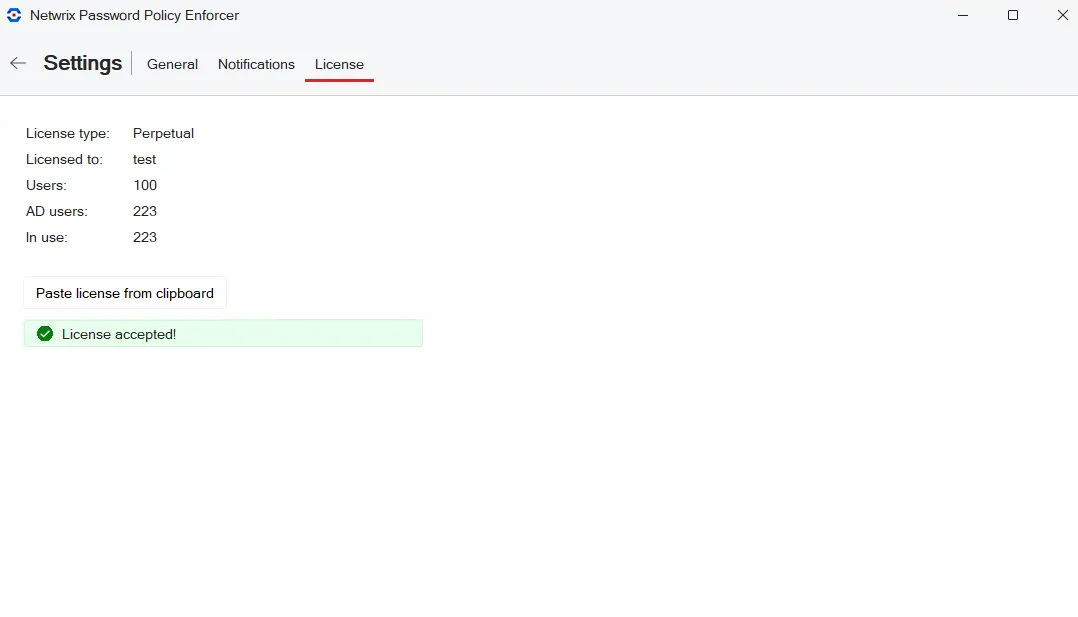Switch to the Notifications tab
This screenshot has height=617, width=1078.
click(256, 64)
